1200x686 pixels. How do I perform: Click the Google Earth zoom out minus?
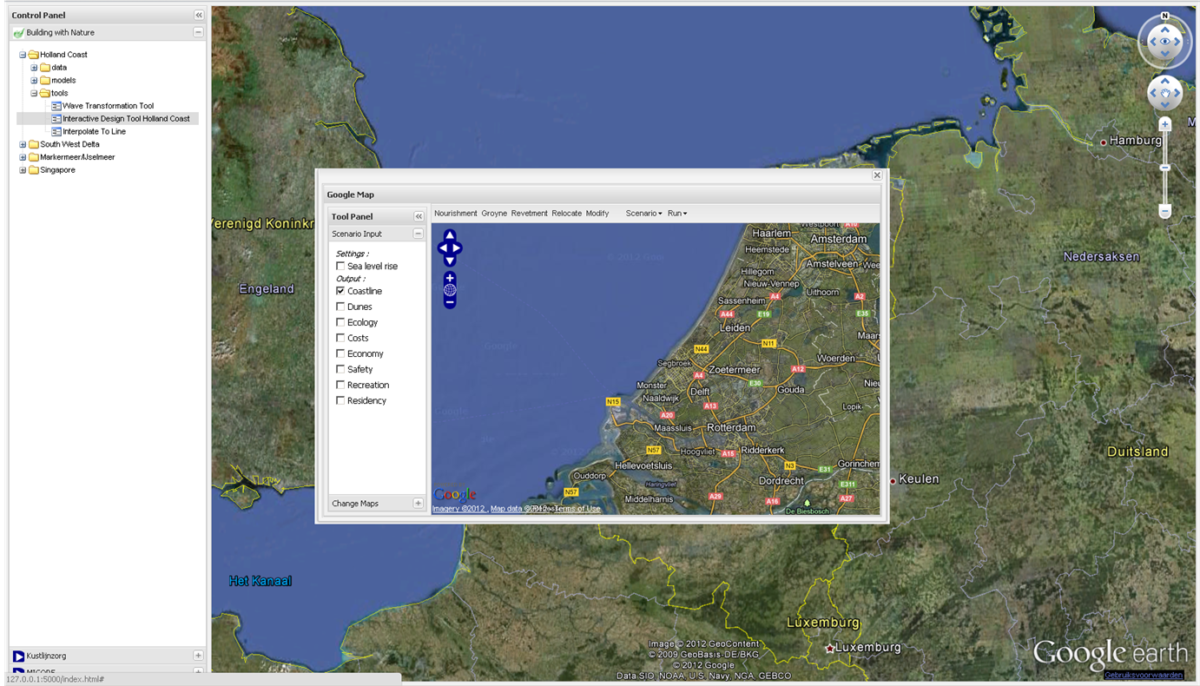click(x=1165, y=211)
